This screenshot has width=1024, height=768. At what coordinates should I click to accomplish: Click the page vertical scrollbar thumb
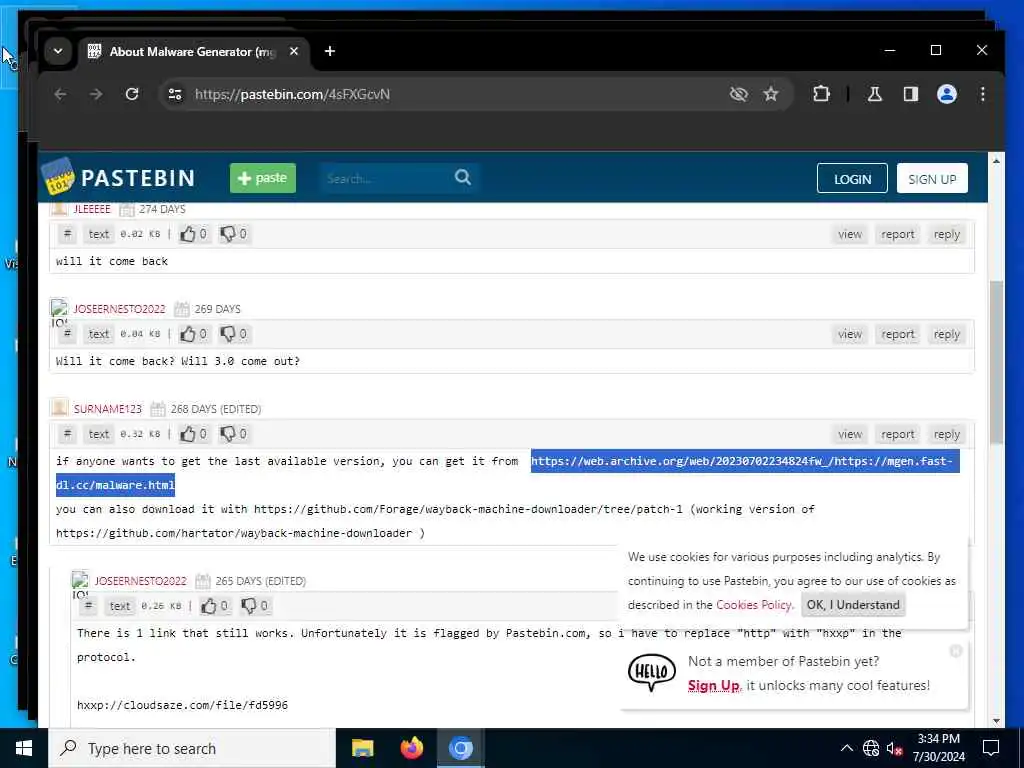tap(996, 362)
